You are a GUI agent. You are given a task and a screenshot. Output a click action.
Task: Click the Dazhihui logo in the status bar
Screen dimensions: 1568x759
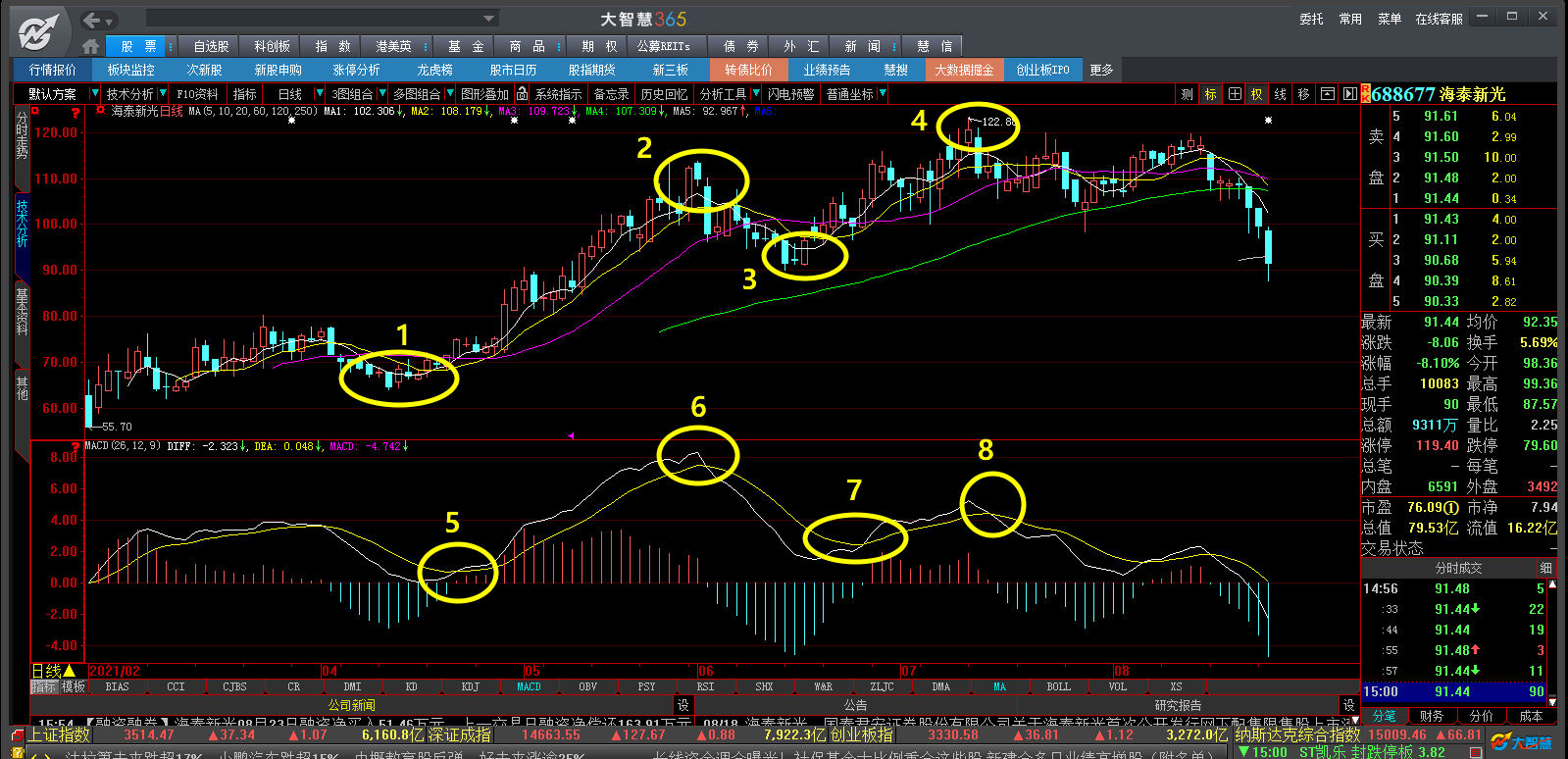pos(1523,742)
